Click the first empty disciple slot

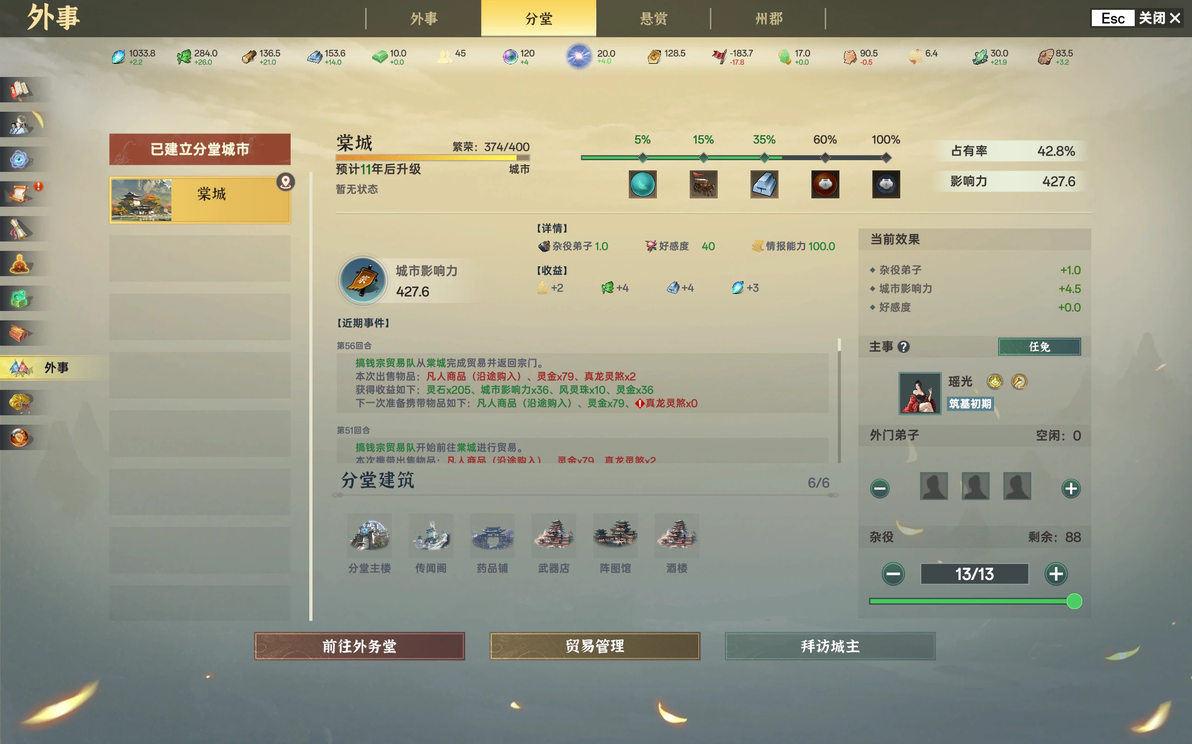click(x=934, y=486)
